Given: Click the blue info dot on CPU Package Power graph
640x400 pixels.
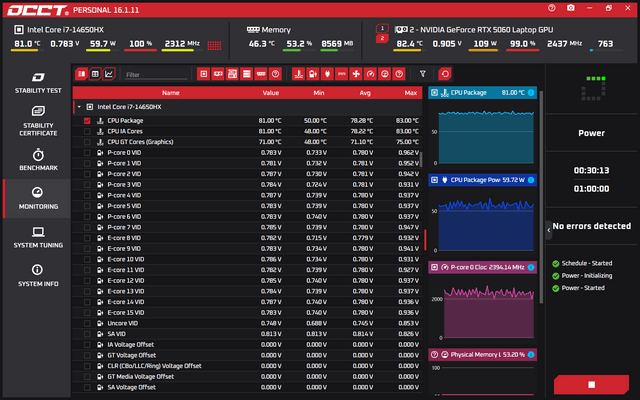Looking at the screenshot, I should click(x=531, y=180).
